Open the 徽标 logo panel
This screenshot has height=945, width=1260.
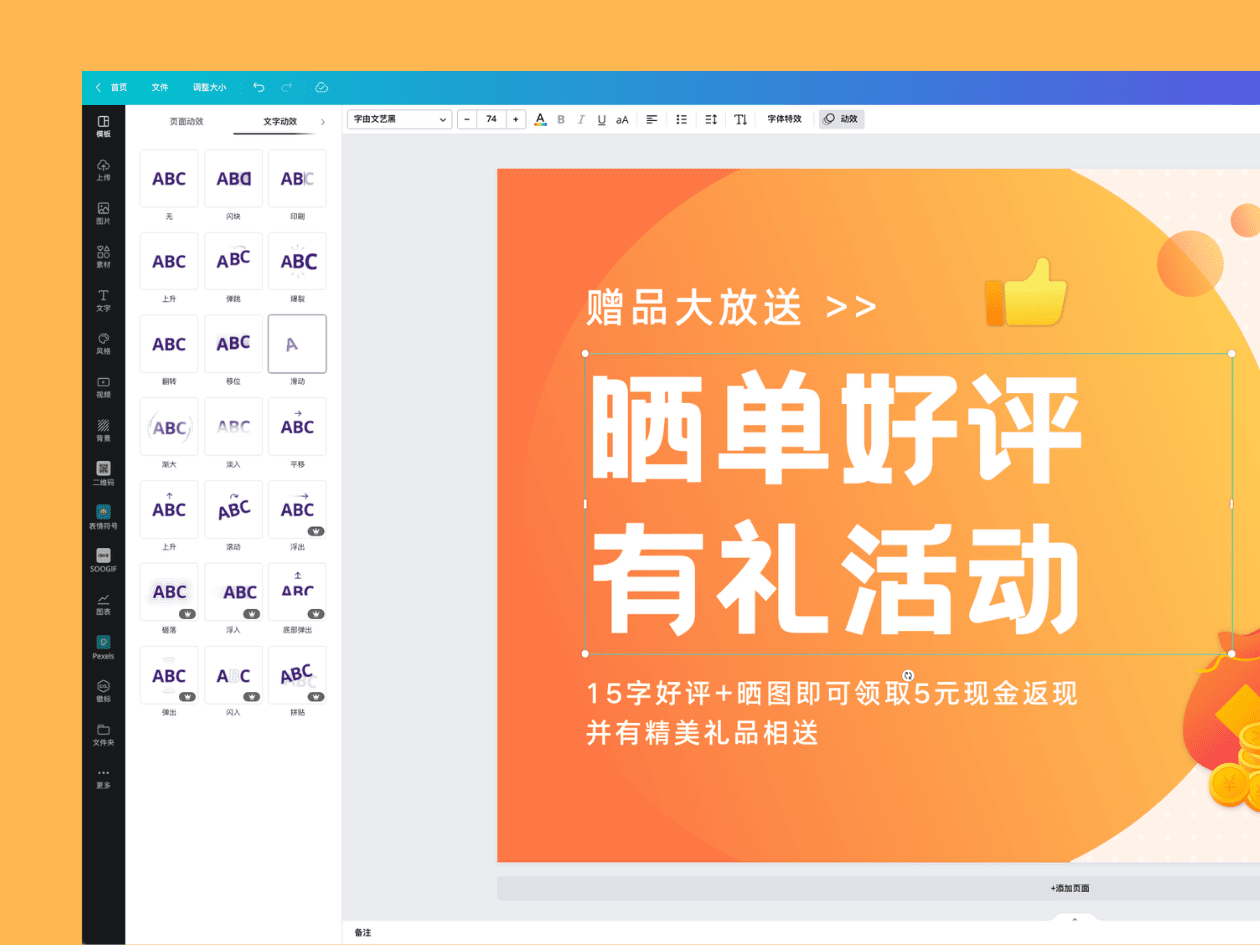[x=103, y=691]
